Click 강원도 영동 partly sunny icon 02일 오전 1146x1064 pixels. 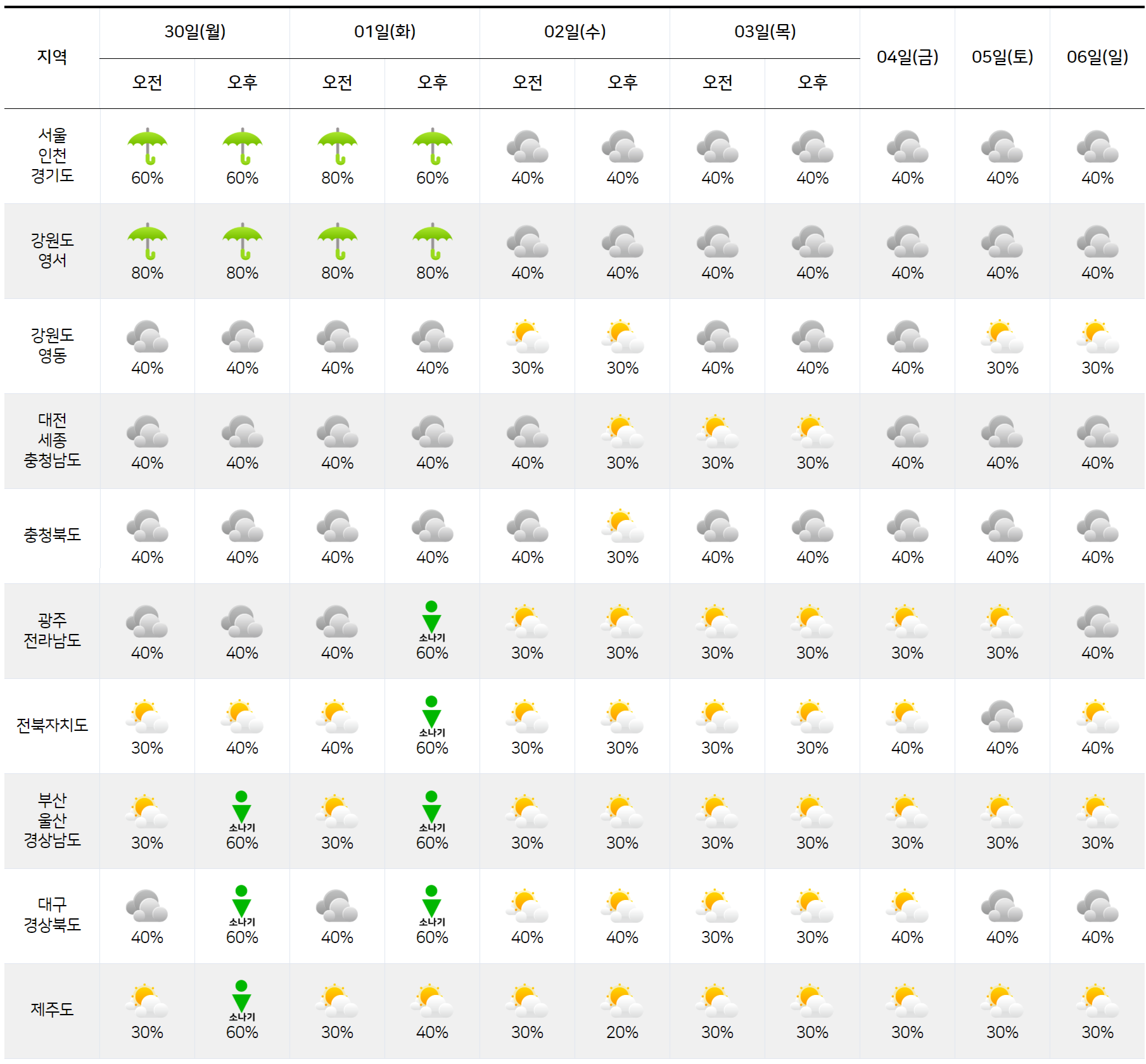click(x=527, y=336)
